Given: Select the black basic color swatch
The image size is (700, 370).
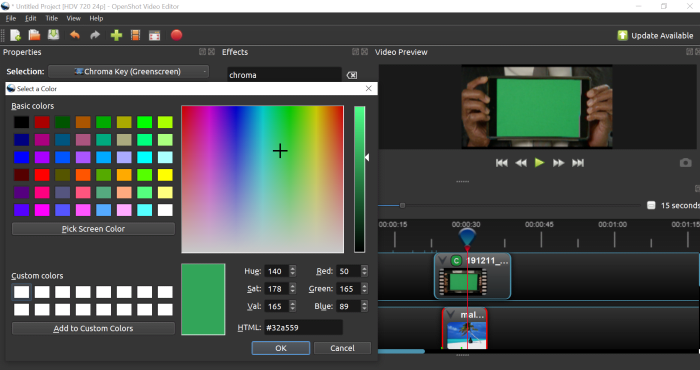Looking at the screenshot, I should click(x=21, y=122).
